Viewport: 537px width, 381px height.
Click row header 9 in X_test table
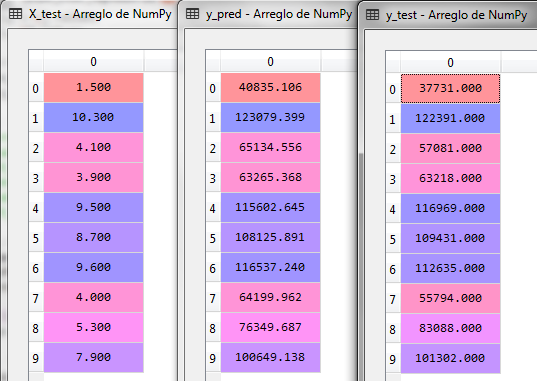(x=36, y=358)
